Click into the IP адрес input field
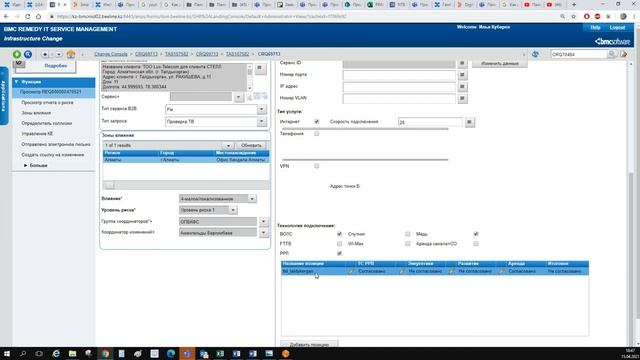 (x=399, y=87)
